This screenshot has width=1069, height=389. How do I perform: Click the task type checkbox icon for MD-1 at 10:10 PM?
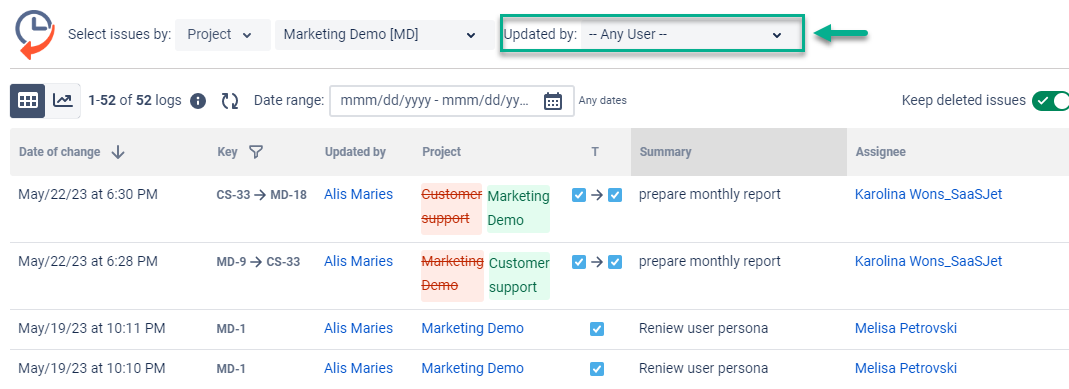point(597,369)
